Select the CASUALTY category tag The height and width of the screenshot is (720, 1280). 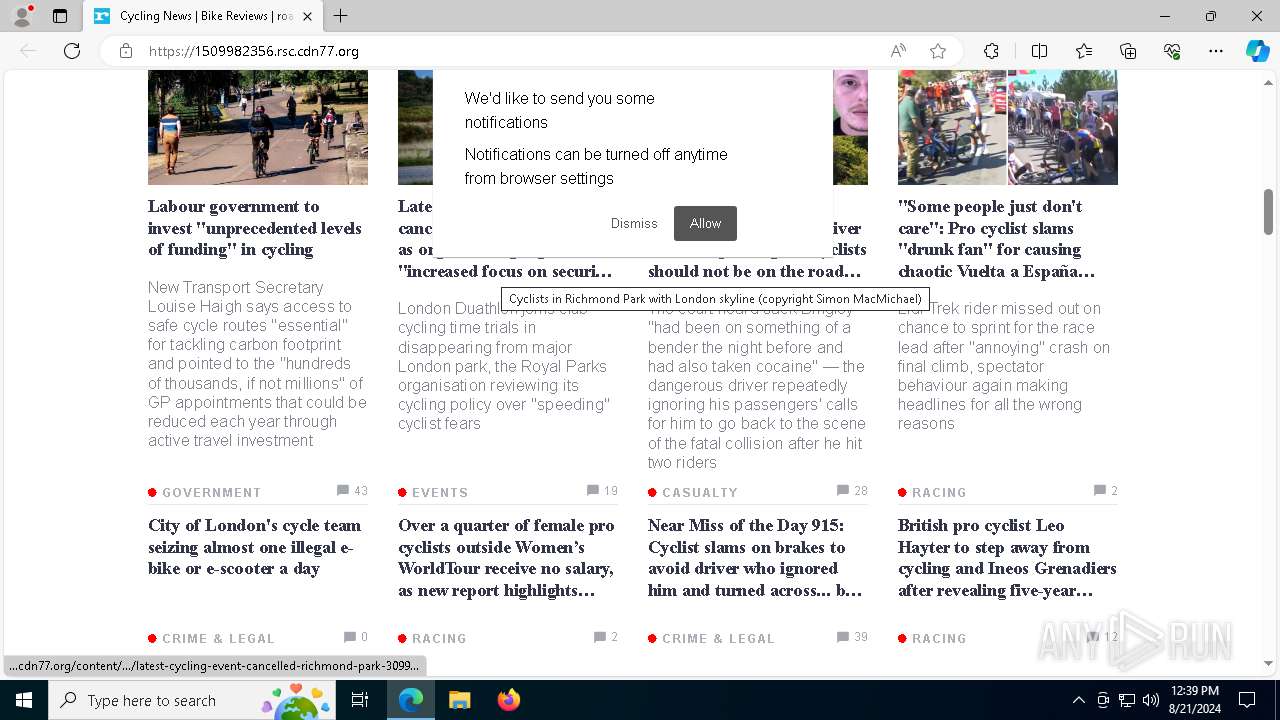700,492
